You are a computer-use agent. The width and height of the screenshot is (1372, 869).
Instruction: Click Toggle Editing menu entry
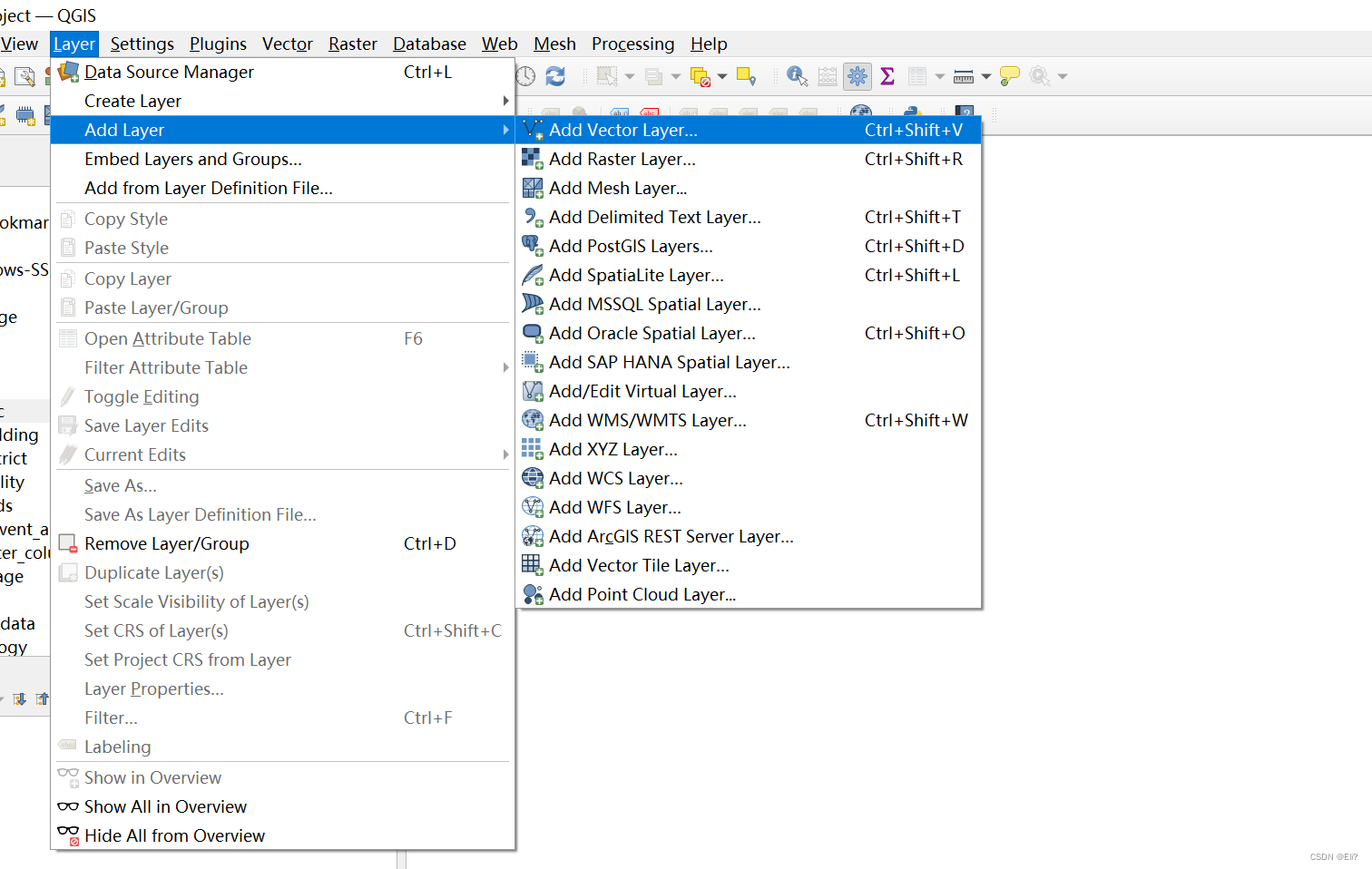pos(282,396)
